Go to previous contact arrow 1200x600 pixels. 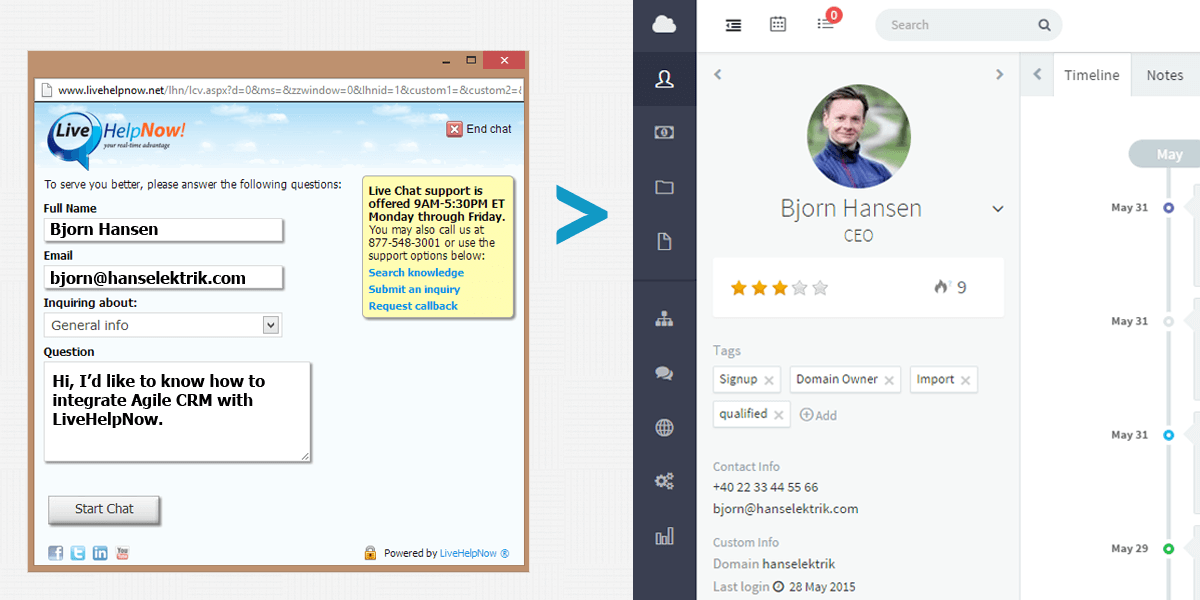coord(718,74)
